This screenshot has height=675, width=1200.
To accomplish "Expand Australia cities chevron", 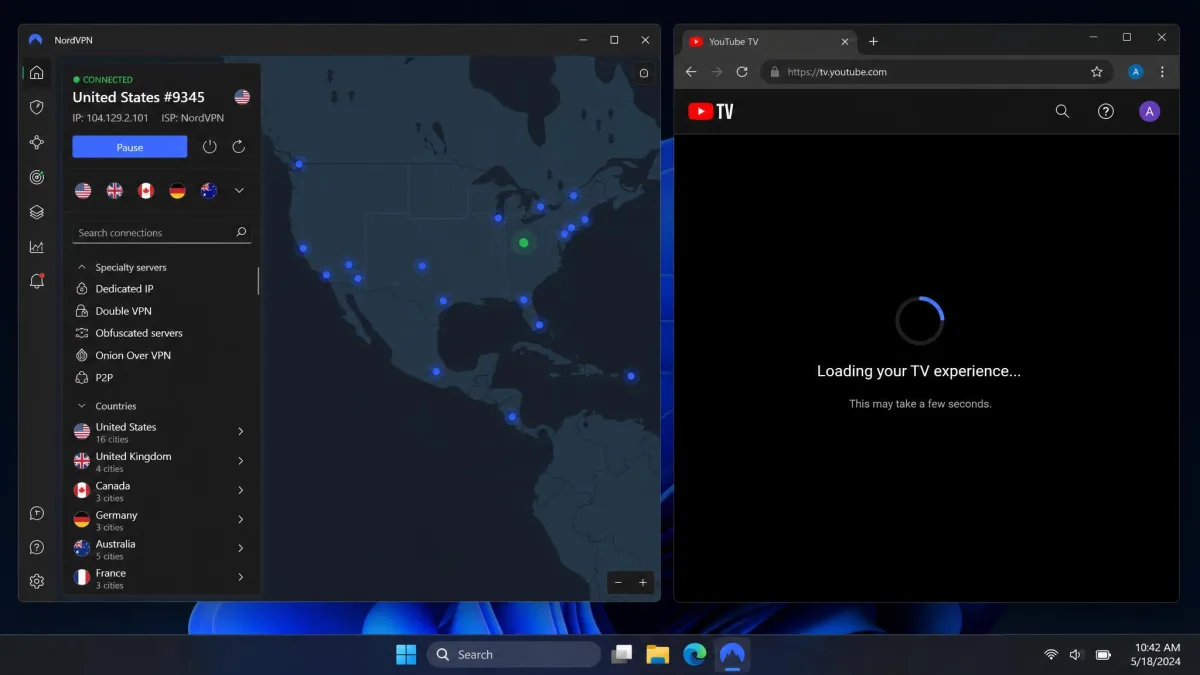I will click(241, 548).
